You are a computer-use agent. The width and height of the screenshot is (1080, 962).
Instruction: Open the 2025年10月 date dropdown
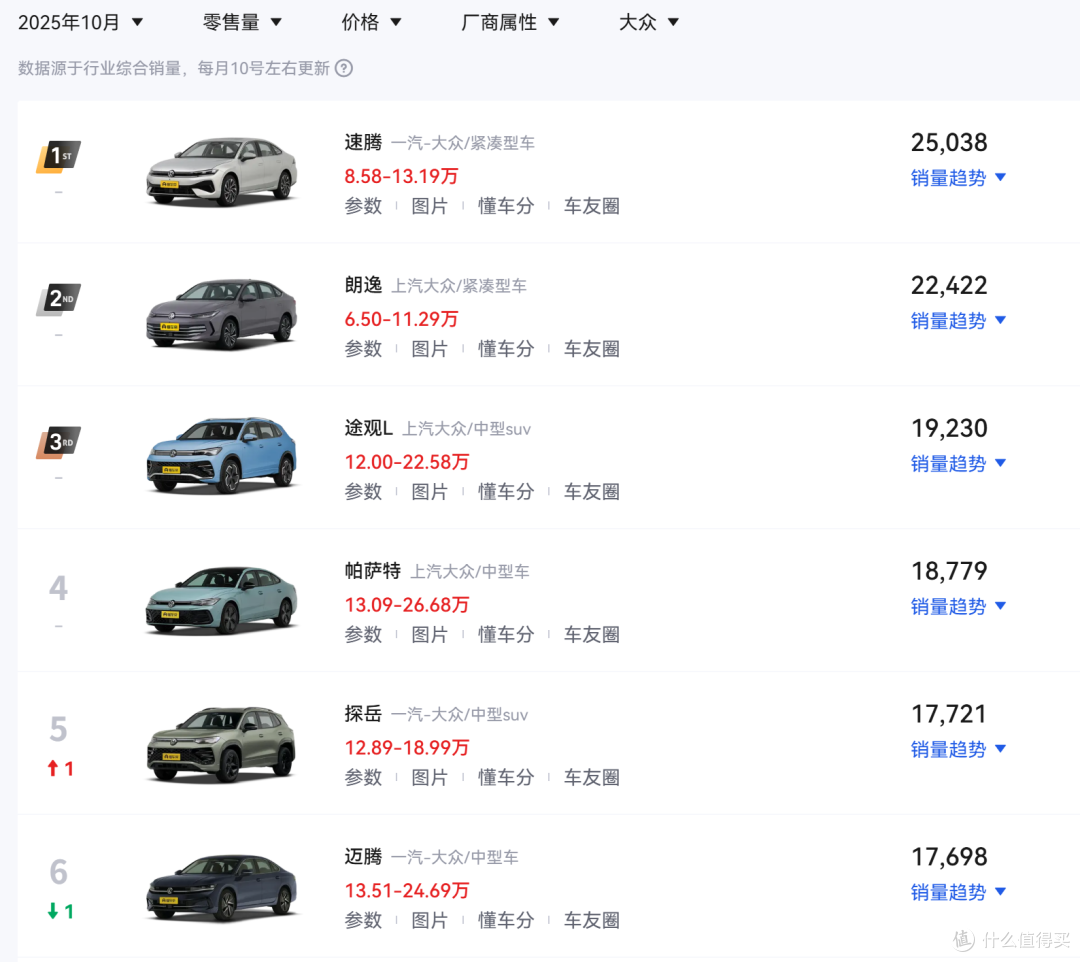80,22
